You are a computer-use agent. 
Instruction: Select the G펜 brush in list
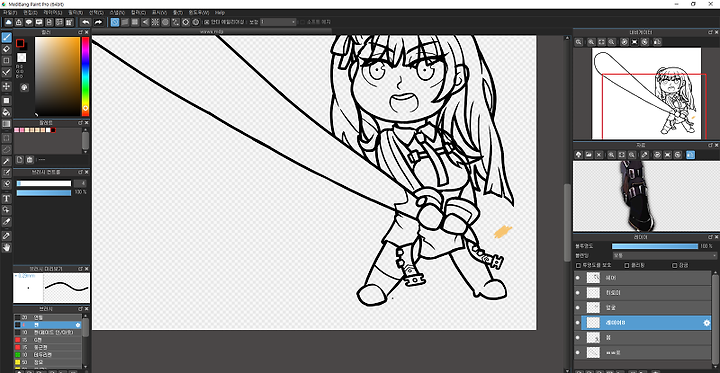click(x=48, y=340)
